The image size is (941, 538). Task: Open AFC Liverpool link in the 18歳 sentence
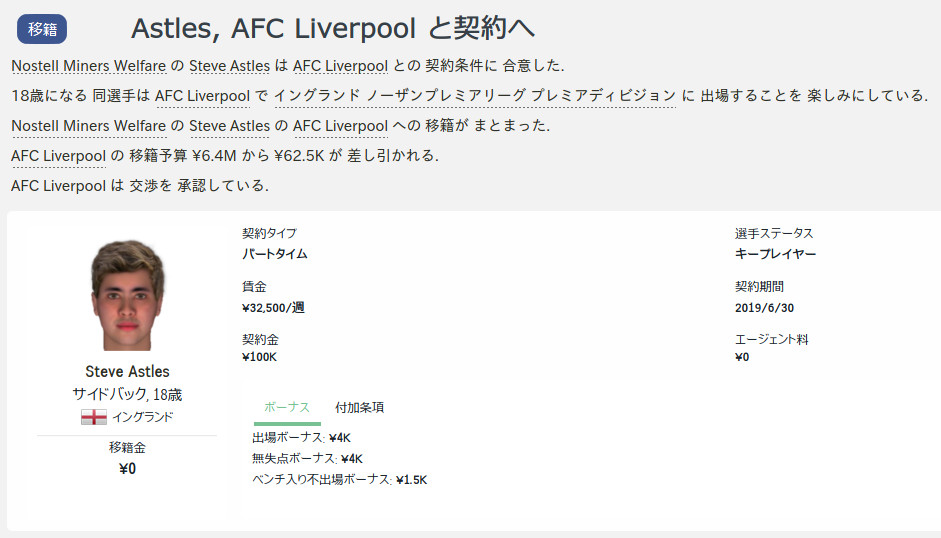[202, 95]
